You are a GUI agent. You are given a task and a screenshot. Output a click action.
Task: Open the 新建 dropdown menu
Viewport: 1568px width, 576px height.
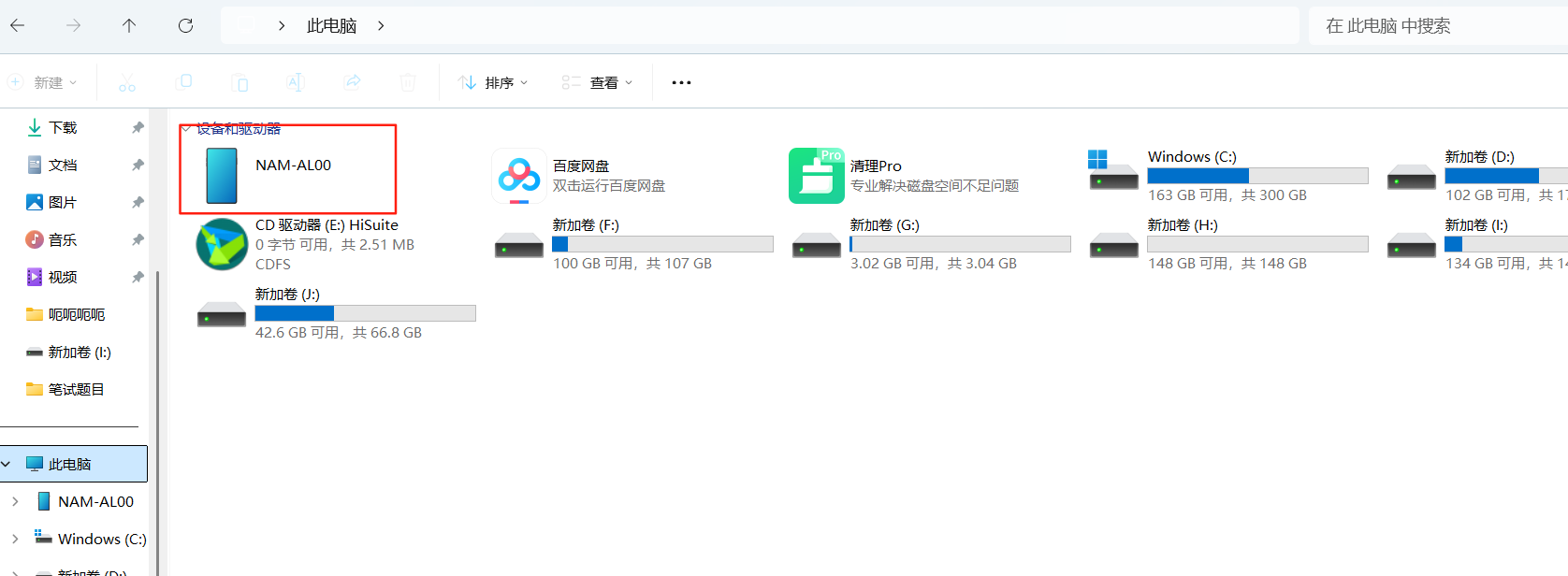(x=42, y=82)
